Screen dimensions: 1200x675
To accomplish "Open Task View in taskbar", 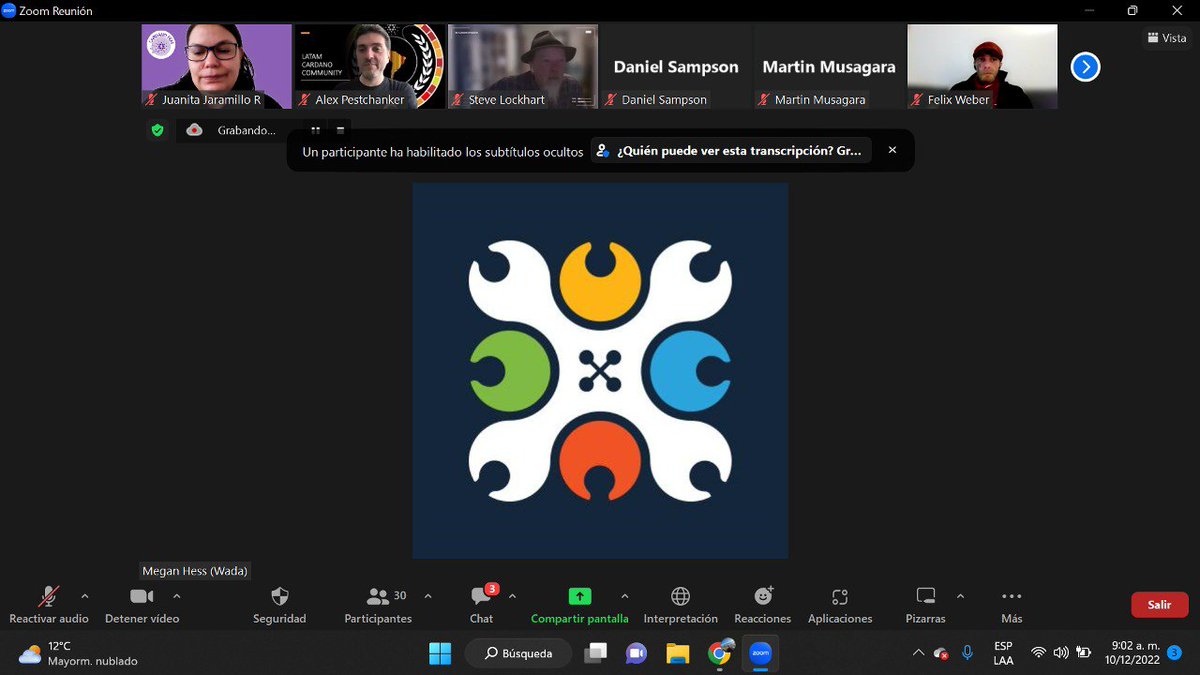I will (595, 654).
